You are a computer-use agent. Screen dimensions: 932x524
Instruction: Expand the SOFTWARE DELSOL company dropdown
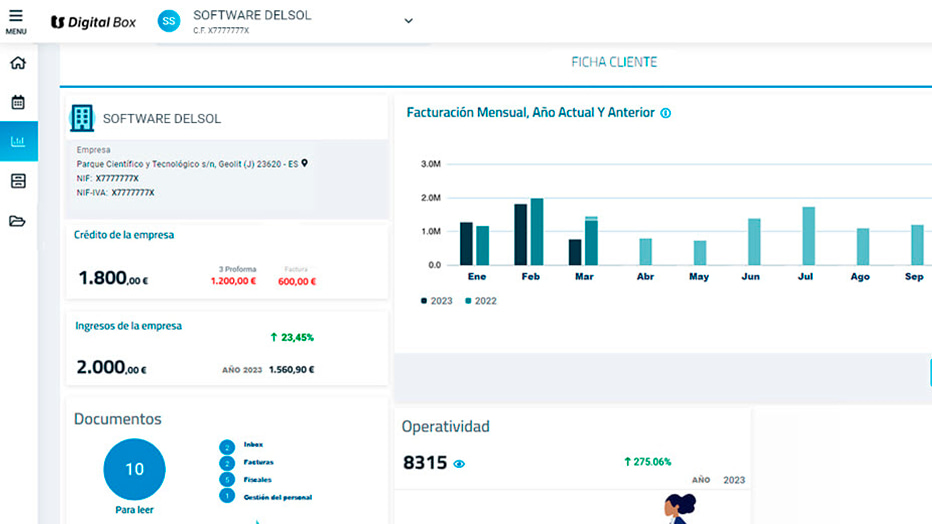point(408,21)
